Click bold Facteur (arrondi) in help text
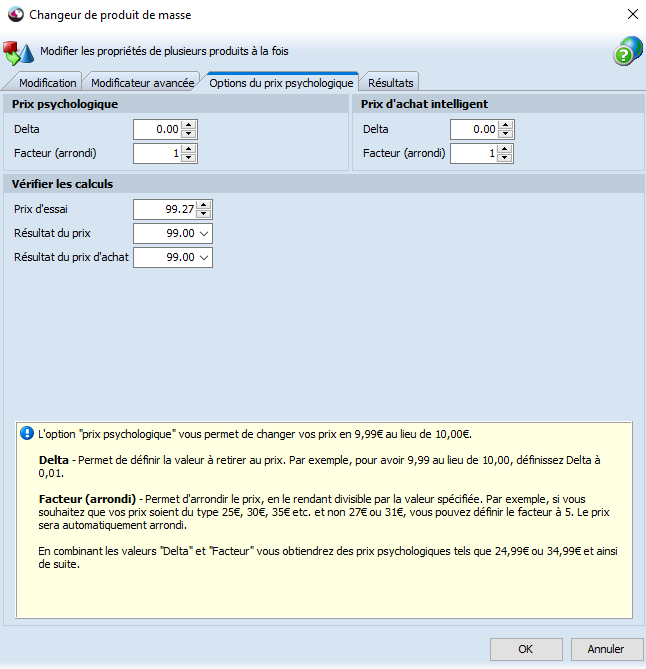Screen dimensions: 646x669 click(87, 499)
